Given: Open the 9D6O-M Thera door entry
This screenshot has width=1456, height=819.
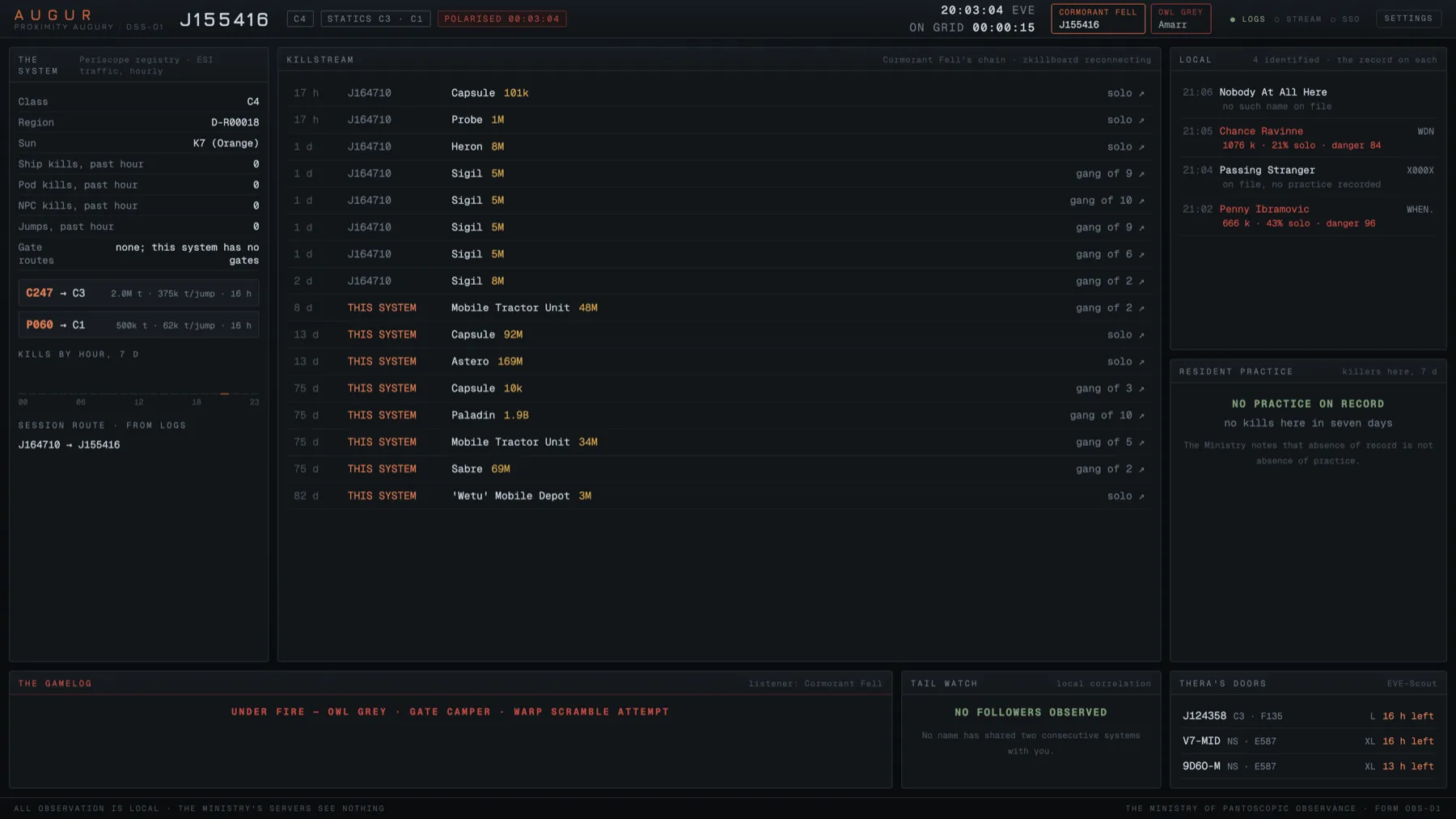Looking at the screenshot, I should (1308, 766).
